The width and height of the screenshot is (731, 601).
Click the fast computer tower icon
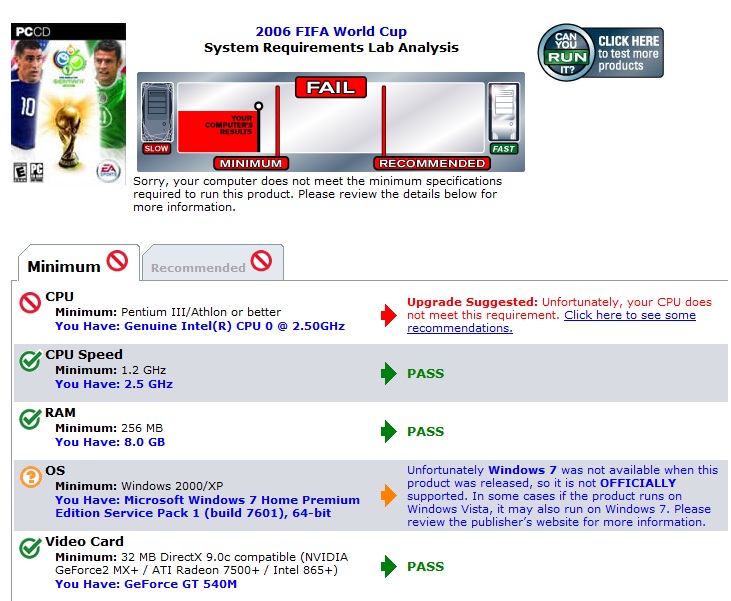point(503,112)
